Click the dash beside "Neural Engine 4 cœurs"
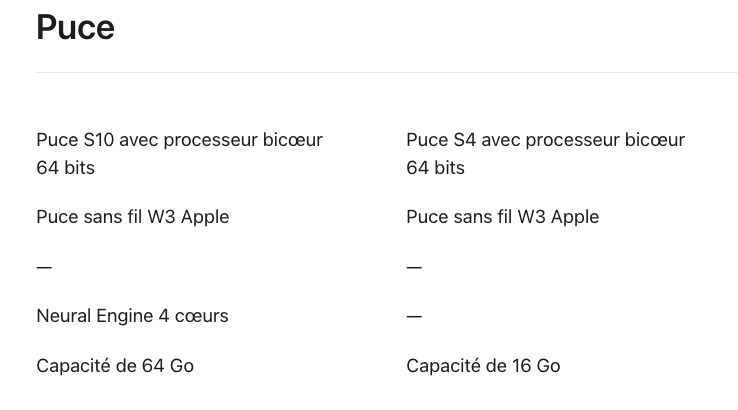Viewport: 738px width, 410px height. 414,316
